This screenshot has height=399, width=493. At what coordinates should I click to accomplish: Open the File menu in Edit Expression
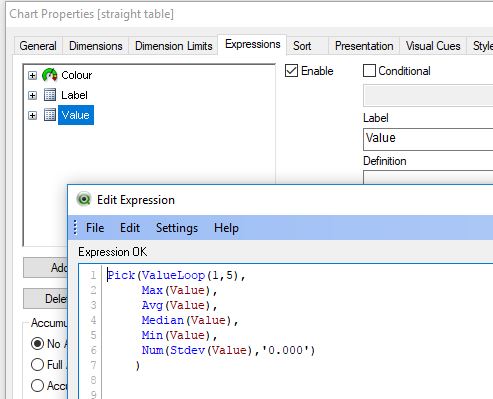point(95,228)
